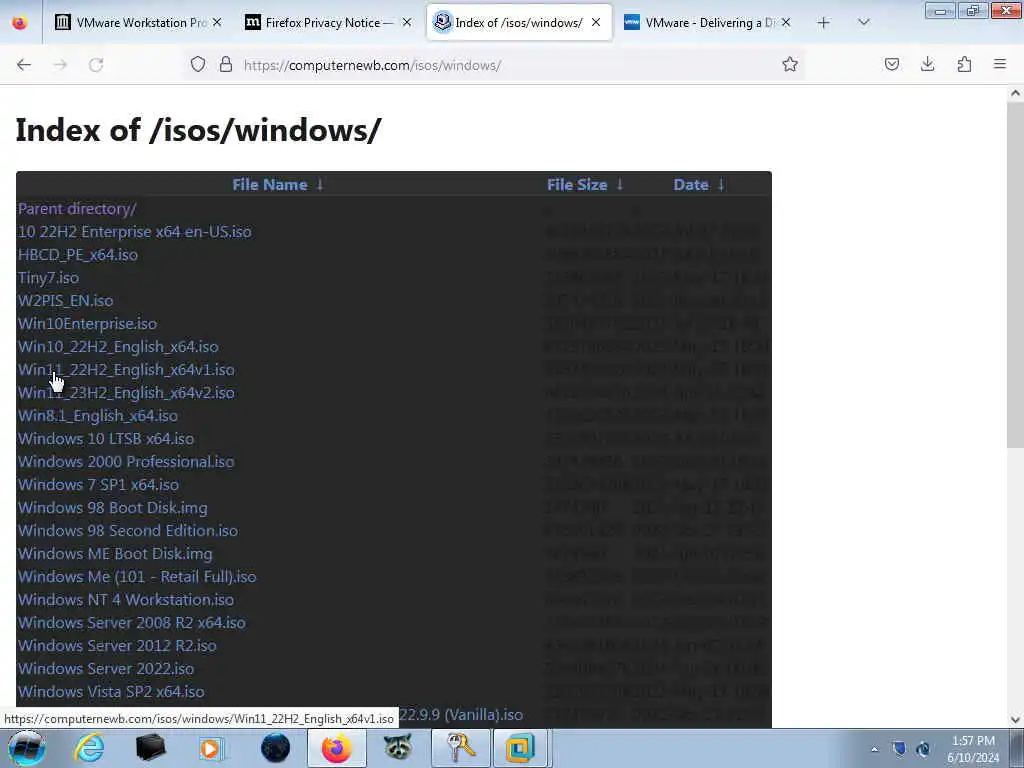This screenshot has height=768, width=1024.
Task: Open the extensions puzzle icon
Action: click(964, 64)
